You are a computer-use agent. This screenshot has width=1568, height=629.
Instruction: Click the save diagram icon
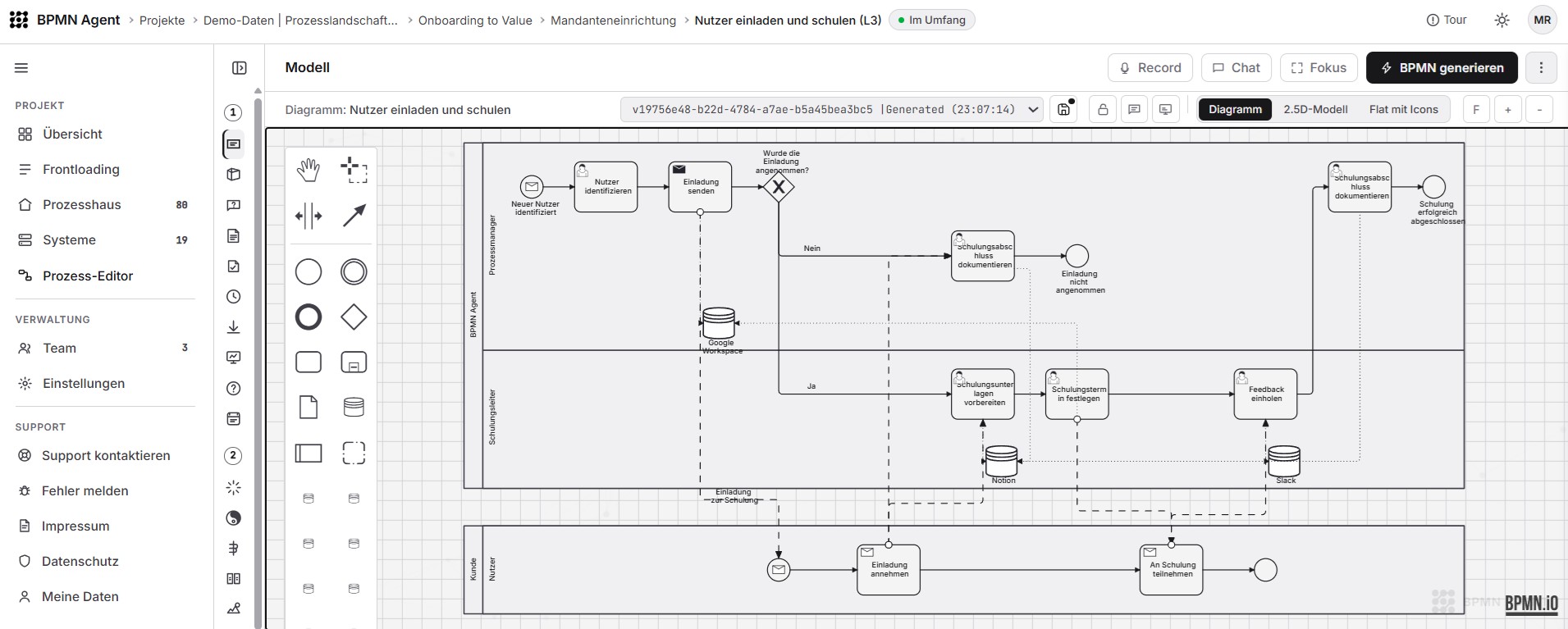tap(1064, 110)
